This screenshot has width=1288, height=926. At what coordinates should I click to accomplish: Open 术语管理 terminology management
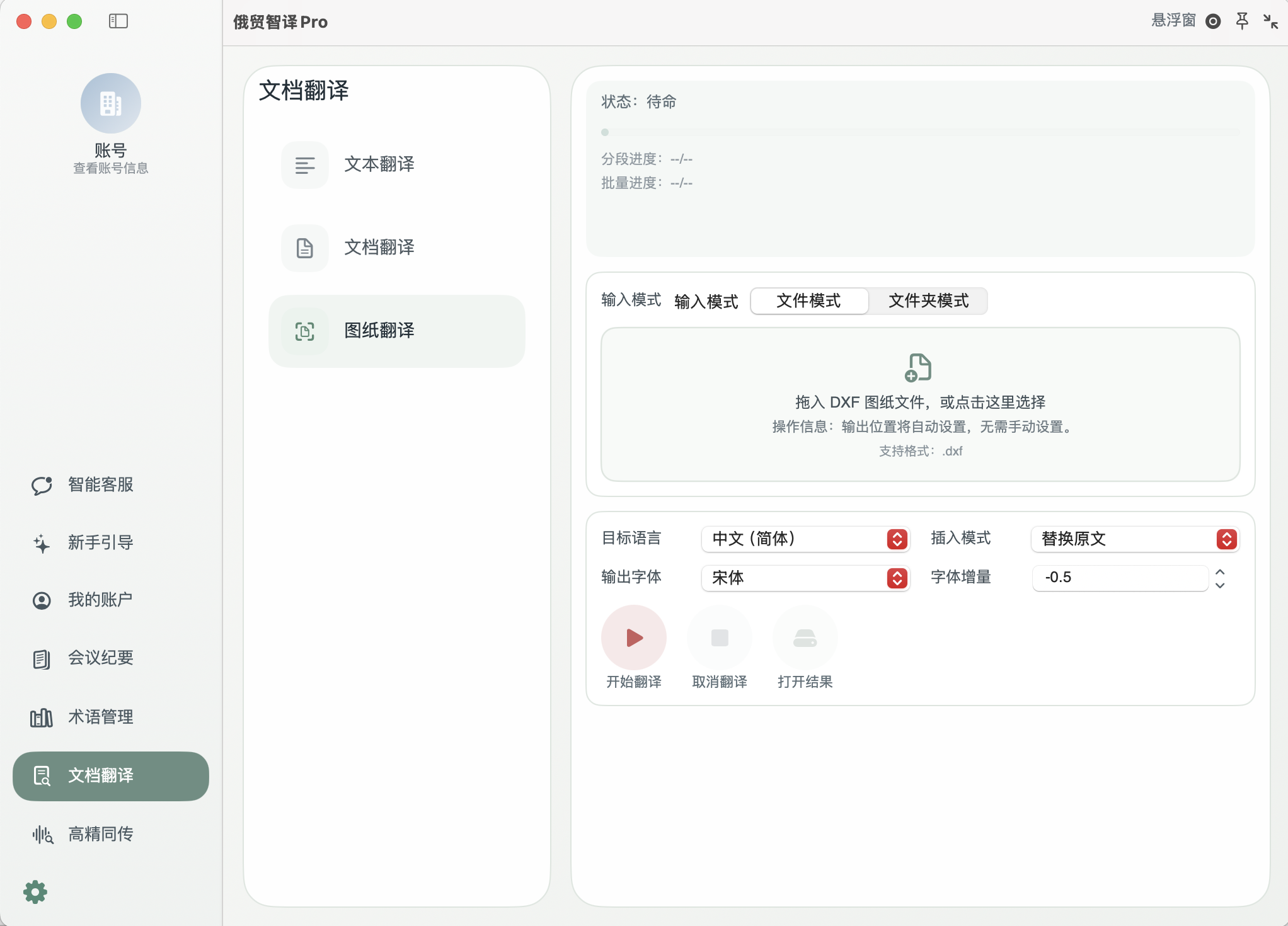point(100,717)
